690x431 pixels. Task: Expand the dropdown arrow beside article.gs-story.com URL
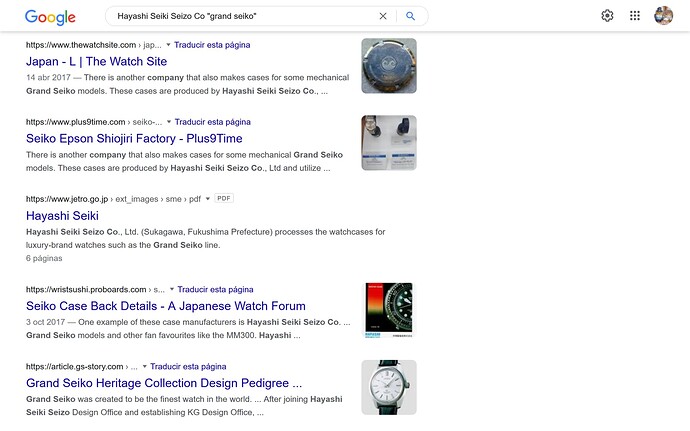[144, 366]
